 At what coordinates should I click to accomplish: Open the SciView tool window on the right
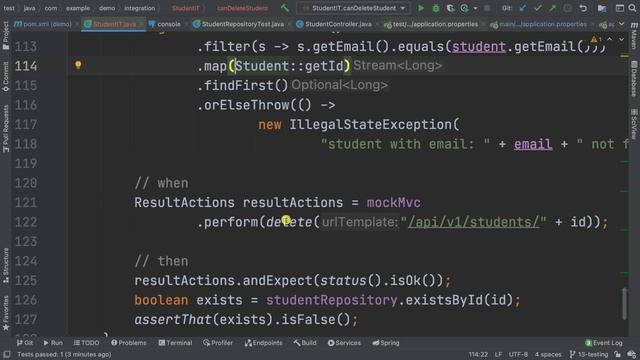(x=634, y=123)
